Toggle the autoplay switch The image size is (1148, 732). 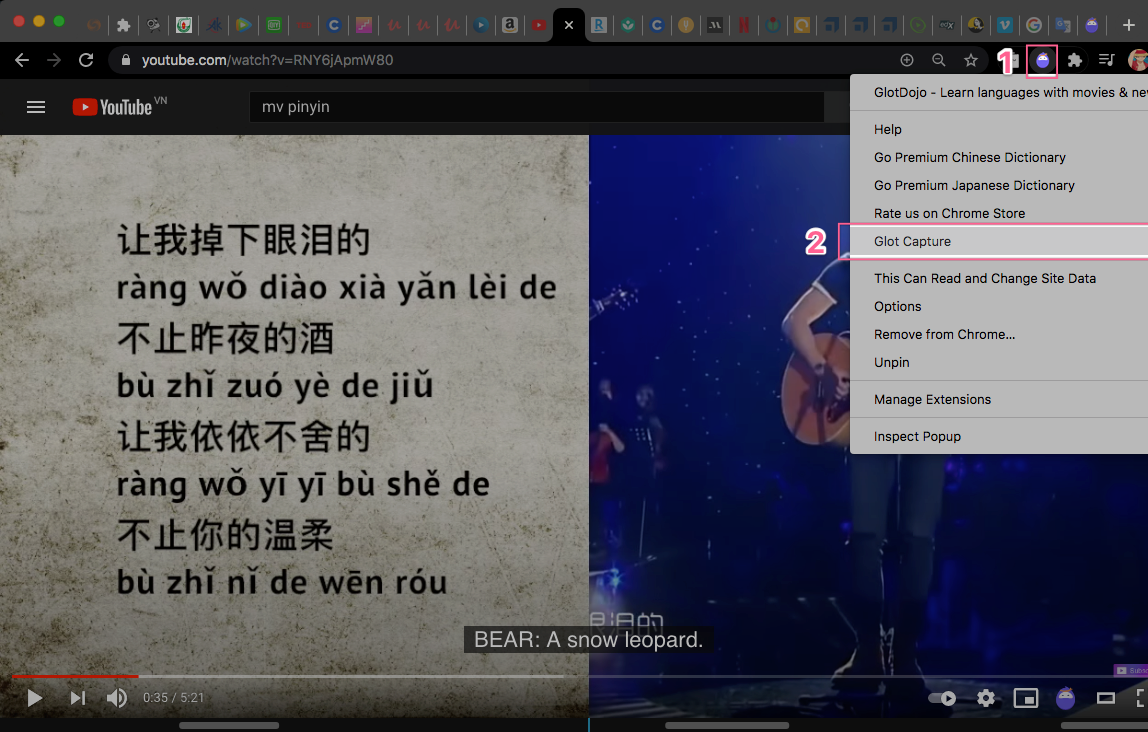(x=943, y=698)
